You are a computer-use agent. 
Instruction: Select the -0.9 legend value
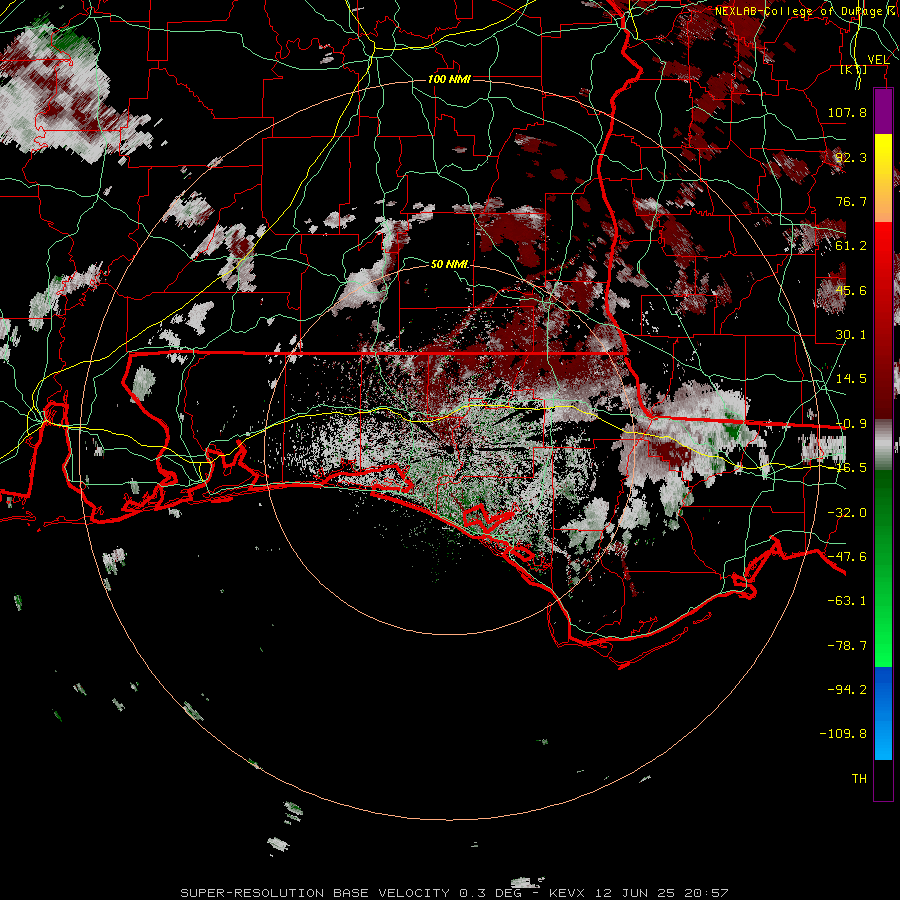pyautogui.click(x=851, y=424)
